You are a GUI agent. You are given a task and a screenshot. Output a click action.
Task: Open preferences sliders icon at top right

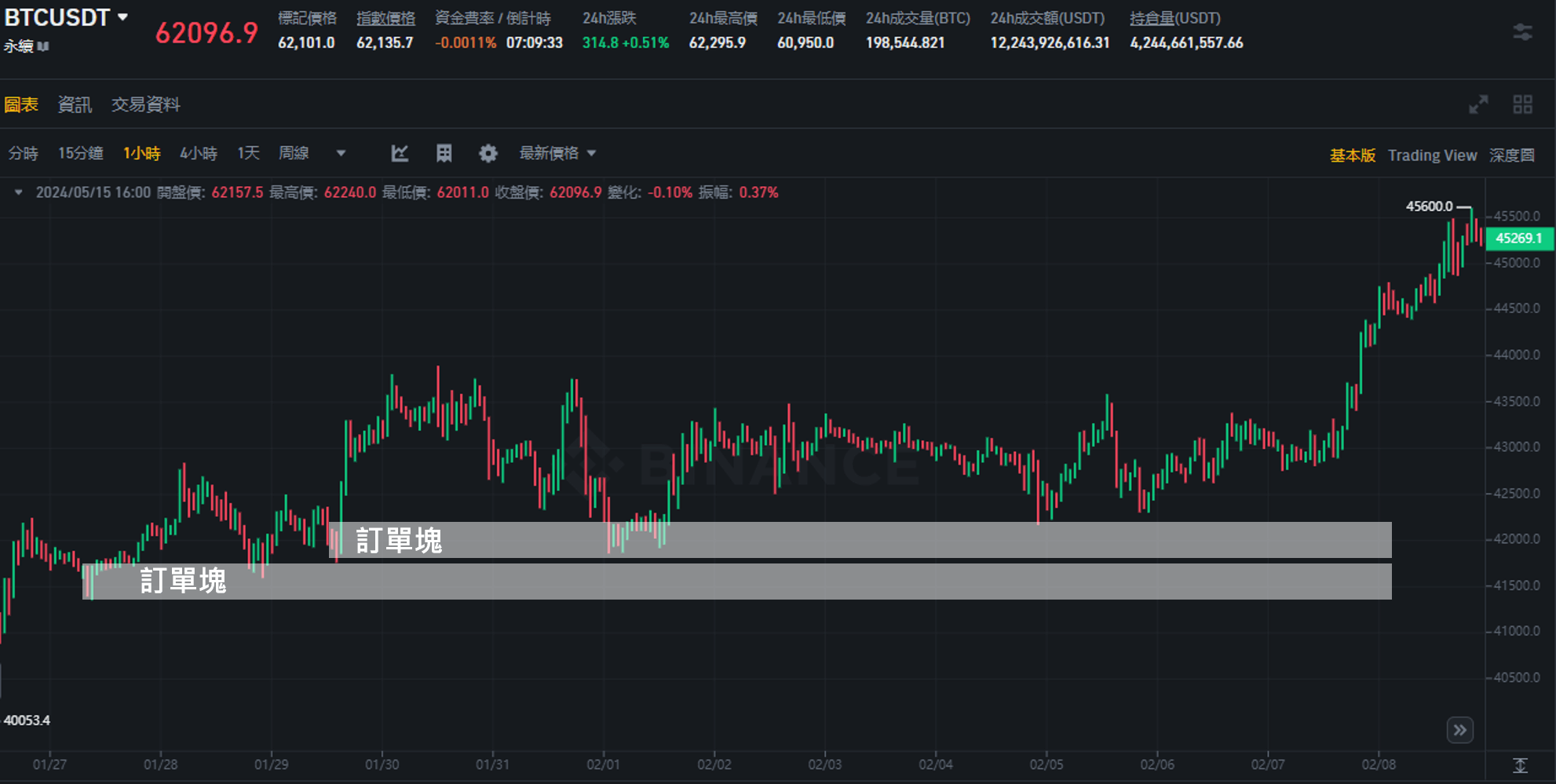click(x=1522, y=32)
